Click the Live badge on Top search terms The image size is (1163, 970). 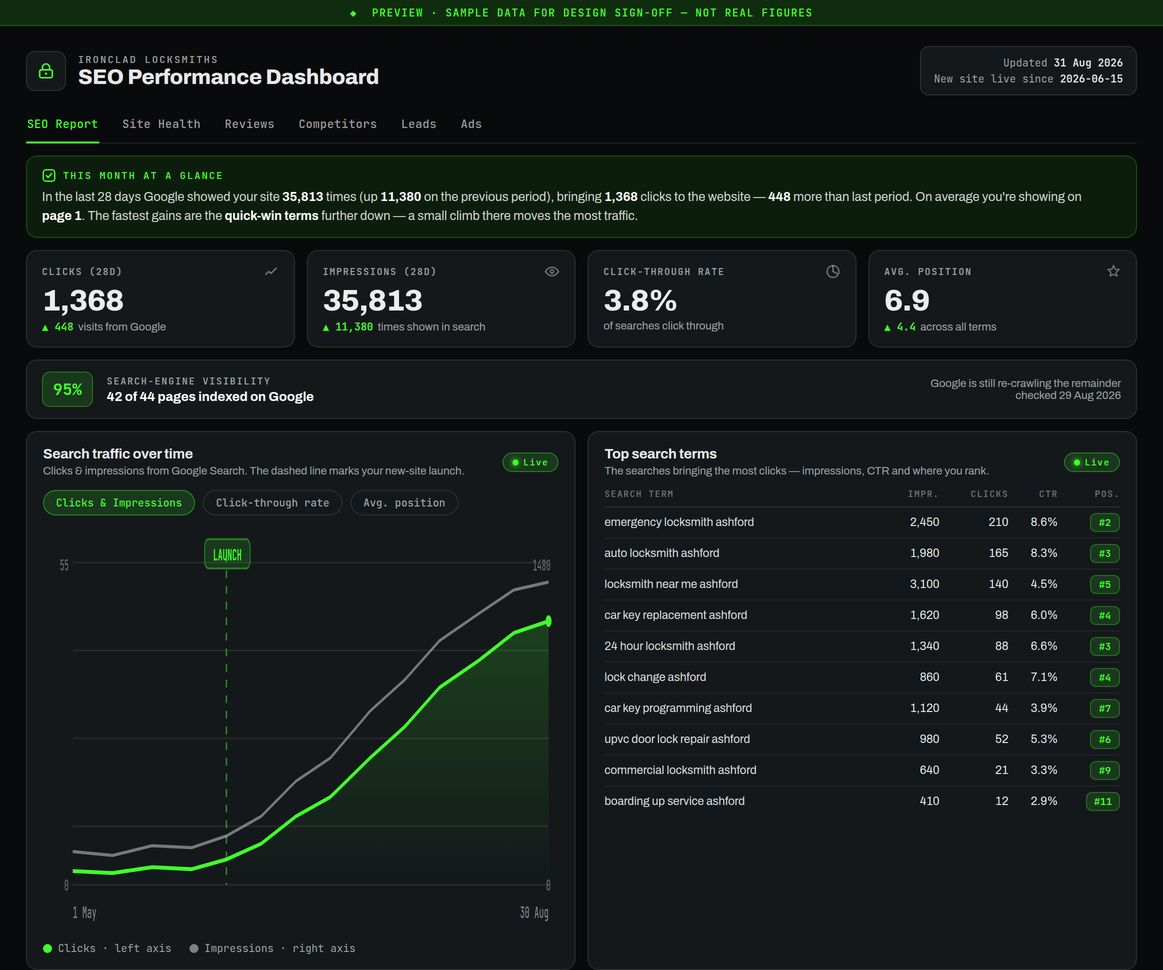pyautogui.click(x=1091, y=462)
